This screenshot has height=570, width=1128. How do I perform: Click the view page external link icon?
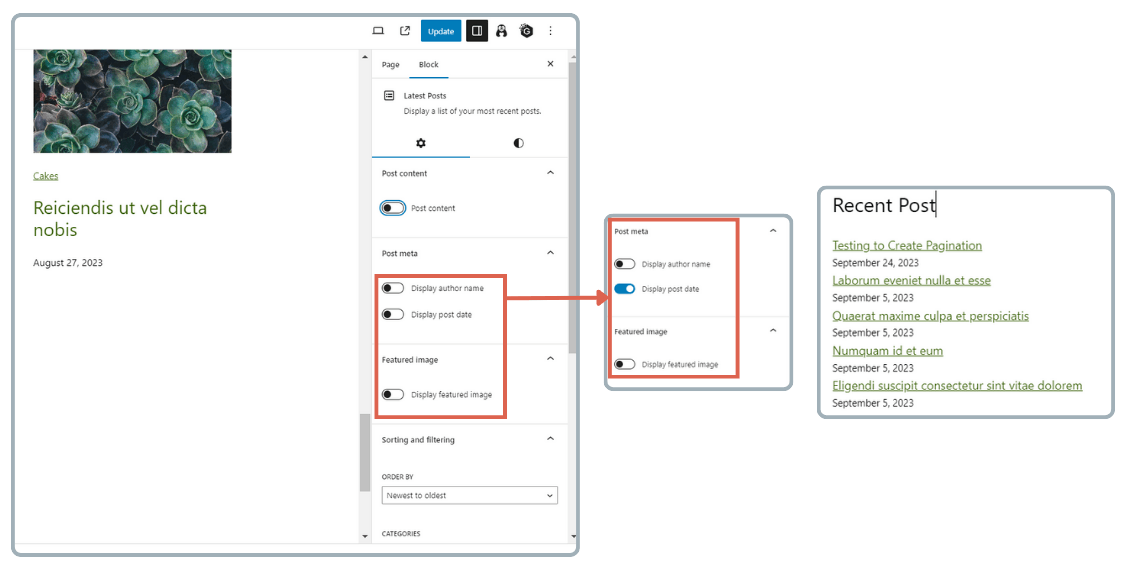405,31
